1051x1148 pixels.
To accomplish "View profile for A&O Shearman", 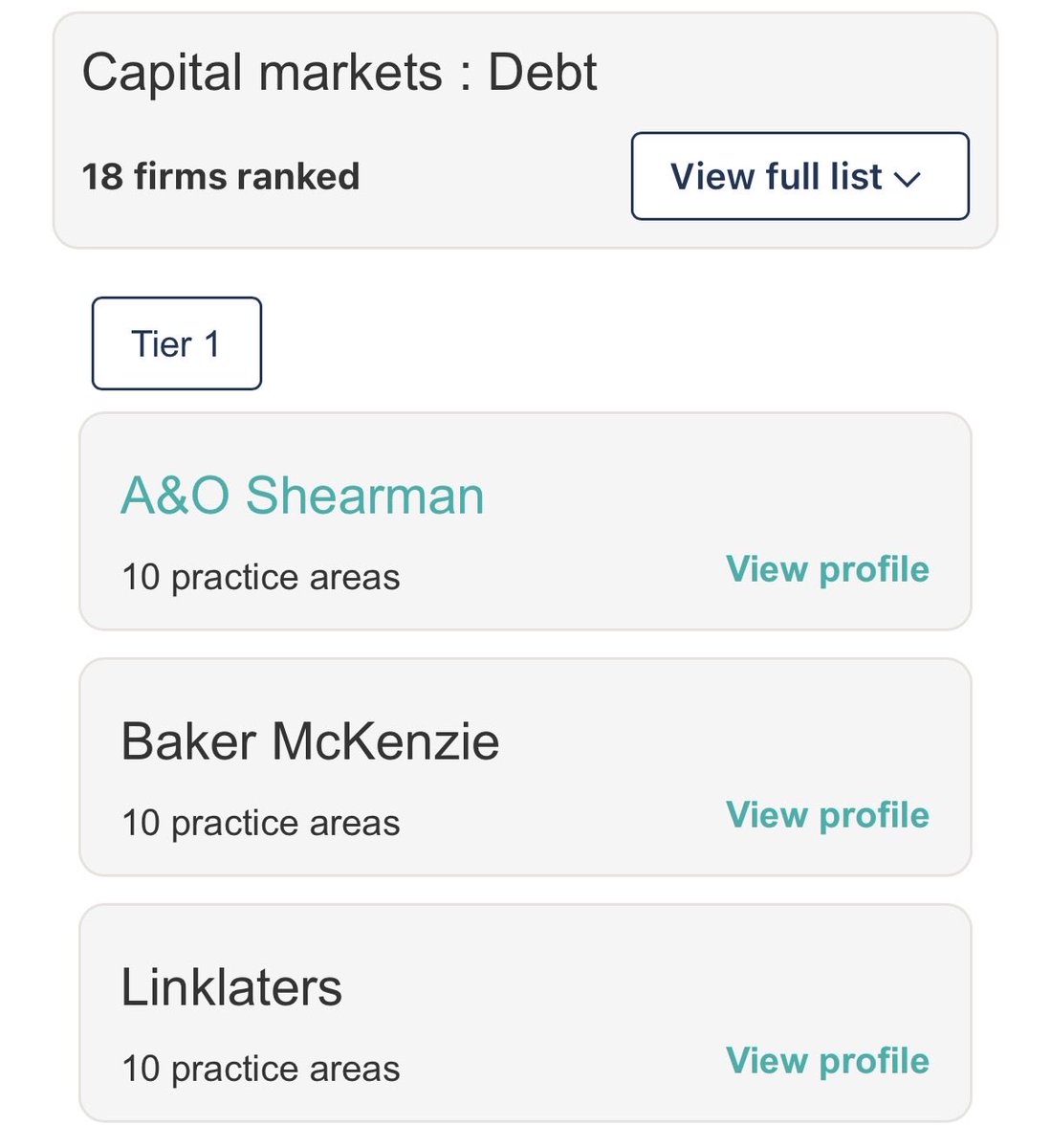I will pos(827,568).
